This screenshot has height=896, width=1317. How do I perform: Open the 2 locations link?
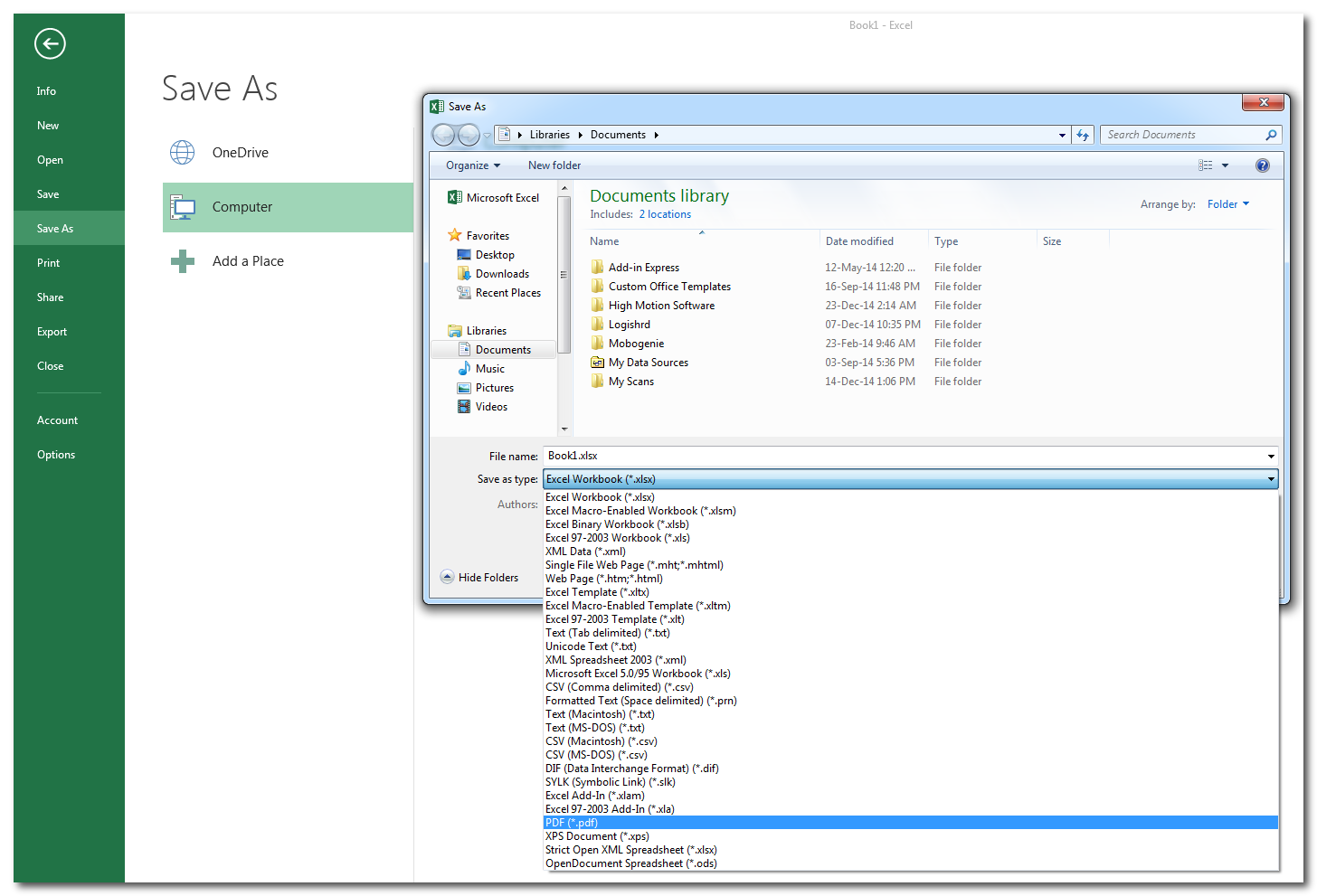(x=665, y=214)
